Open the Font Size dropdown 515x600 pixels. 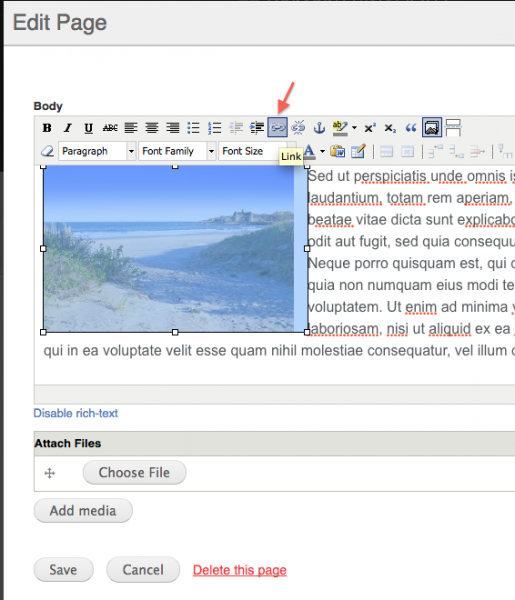(253, 151)
